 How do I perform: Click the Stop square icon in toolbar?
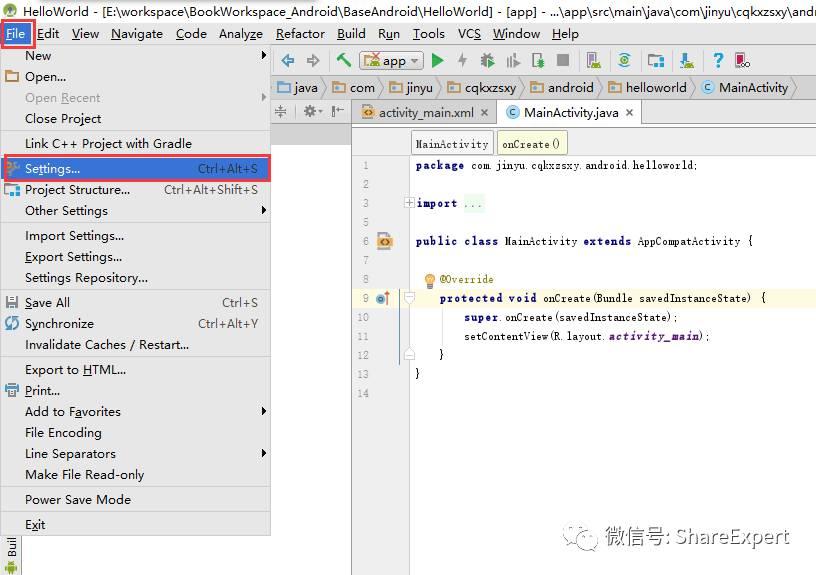tap(563, 61)
